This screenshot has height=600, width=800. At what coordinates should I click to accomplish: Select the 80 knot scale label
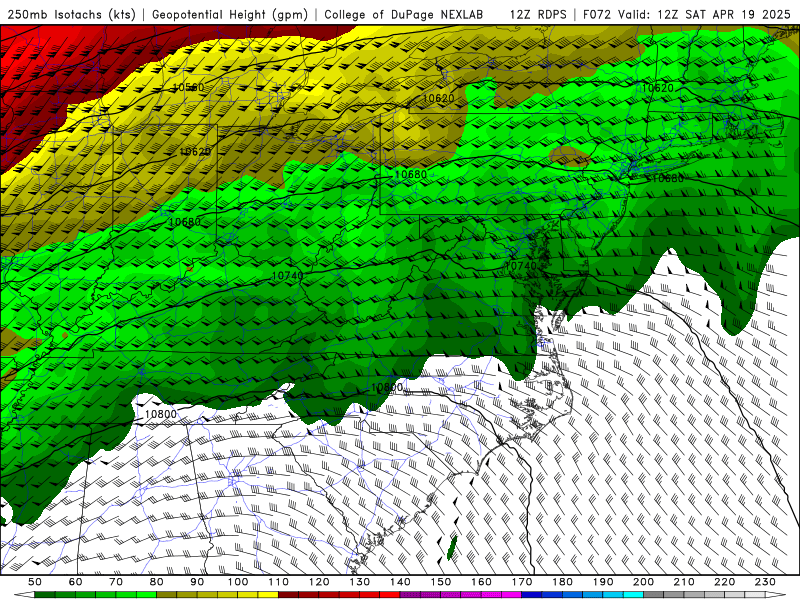pyautogui.click(x=157, y=582)
